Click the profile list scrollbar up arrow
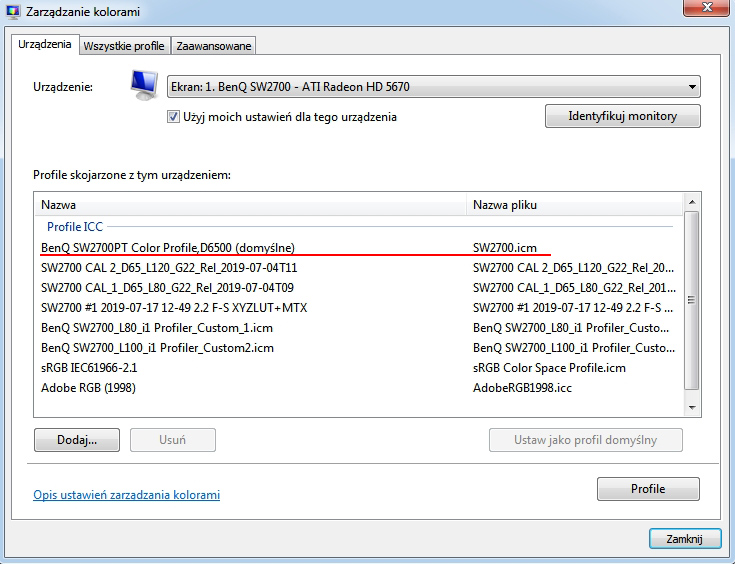Image resolution: width=735 pixels, height=564 pixels. tap(692, 202)
